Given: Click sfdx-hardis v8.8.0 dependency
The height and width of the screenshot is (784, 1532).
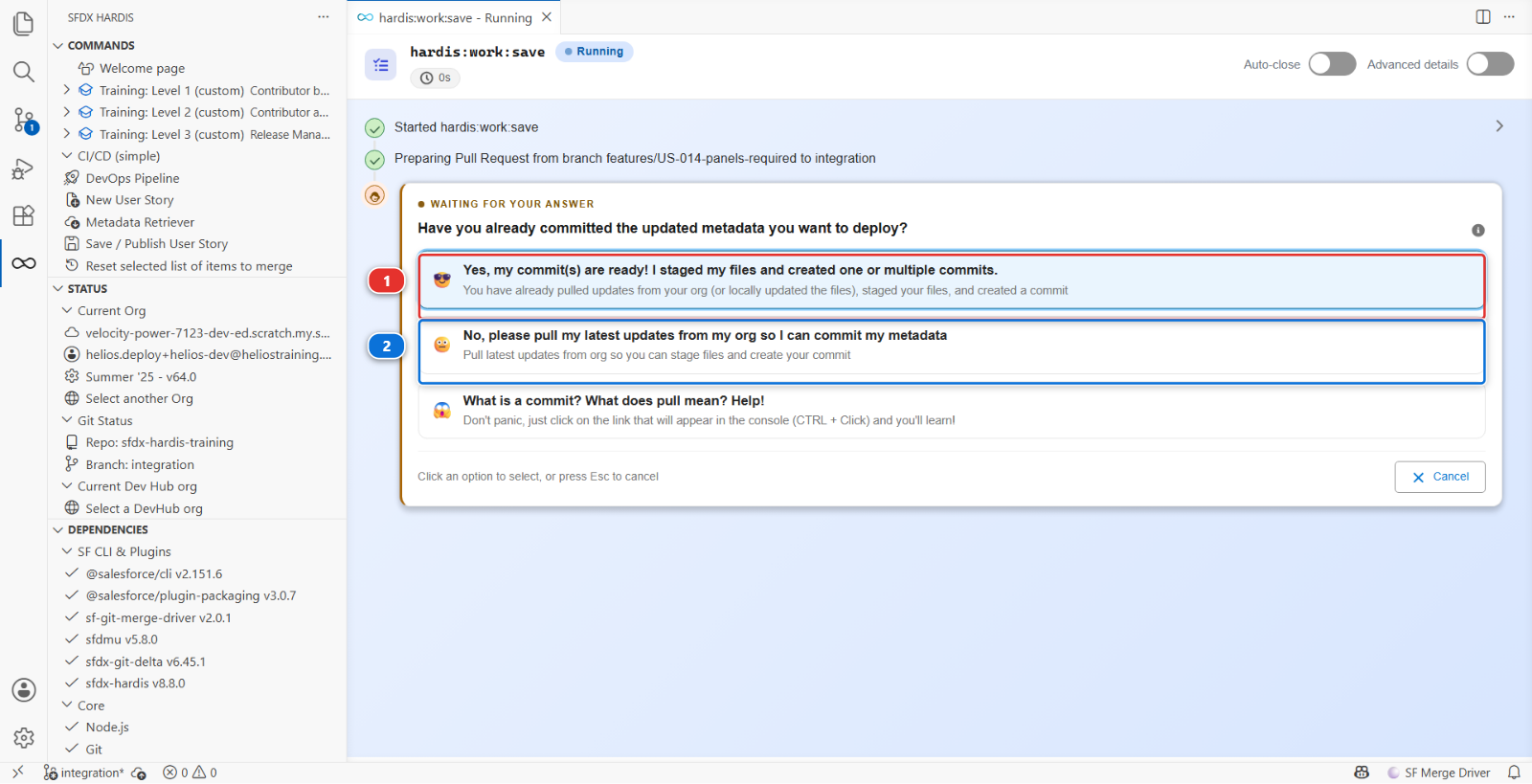Looking at the screenshot, I should pyautogui.click(x=135, y=683).
